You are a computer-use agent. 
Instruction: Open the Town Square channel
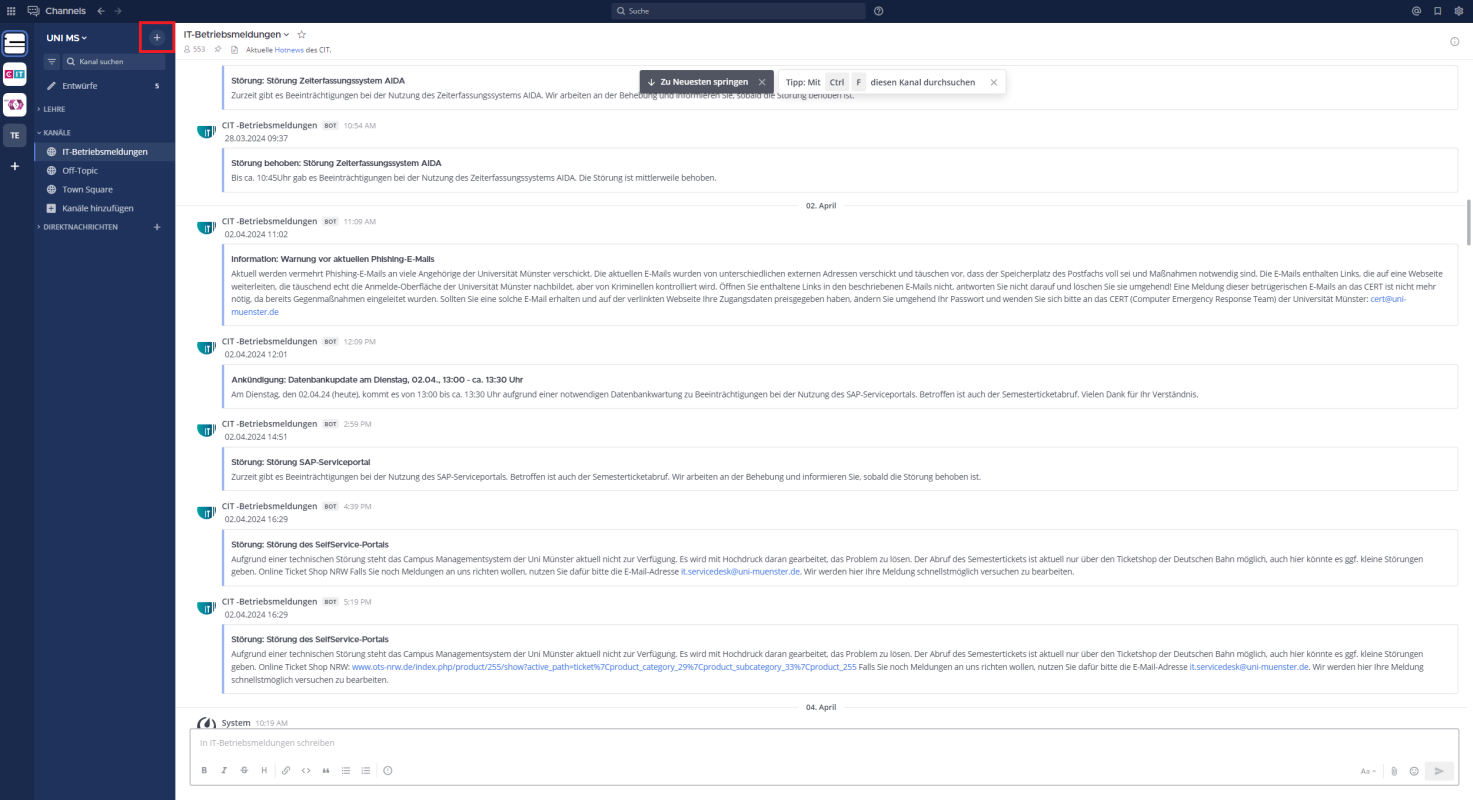coord(105,189)
